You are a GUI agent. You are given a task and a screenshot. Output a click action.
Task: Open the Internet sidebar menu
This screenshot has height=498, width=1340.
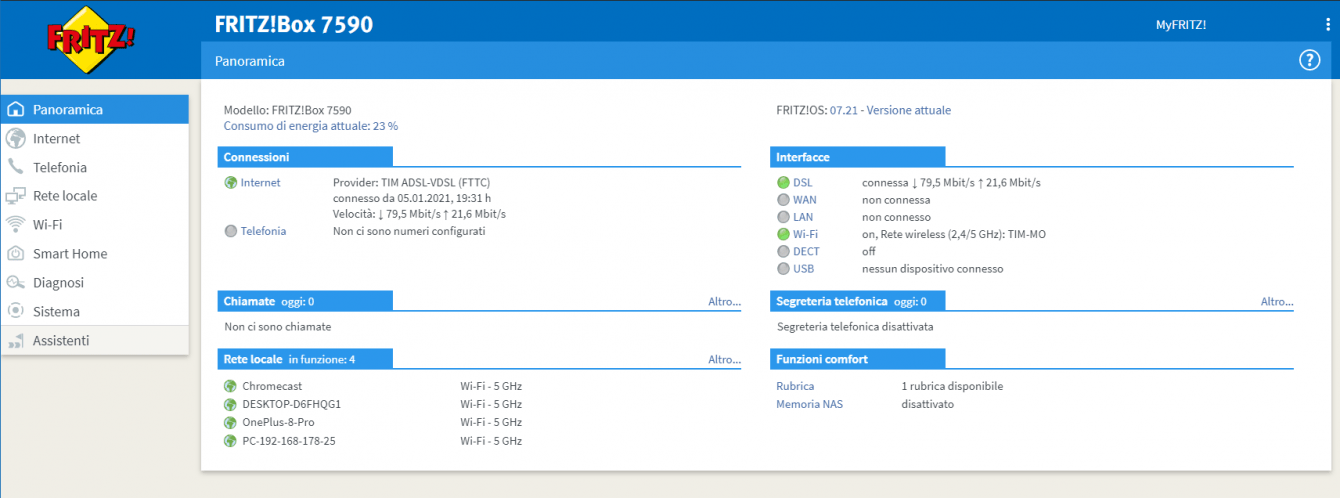point(94,138)
